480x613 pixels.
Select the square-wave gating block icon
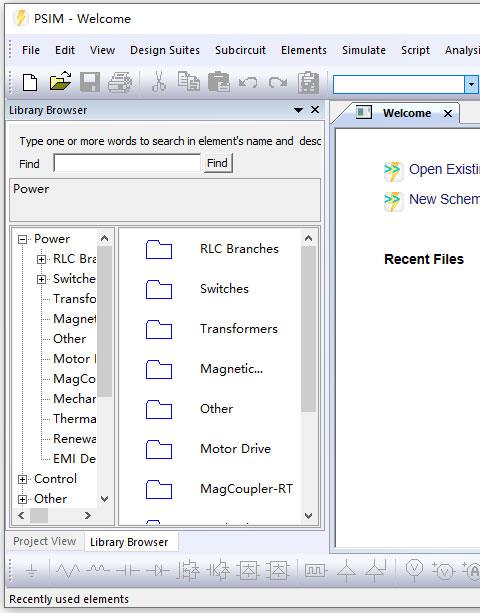(315, 571)
